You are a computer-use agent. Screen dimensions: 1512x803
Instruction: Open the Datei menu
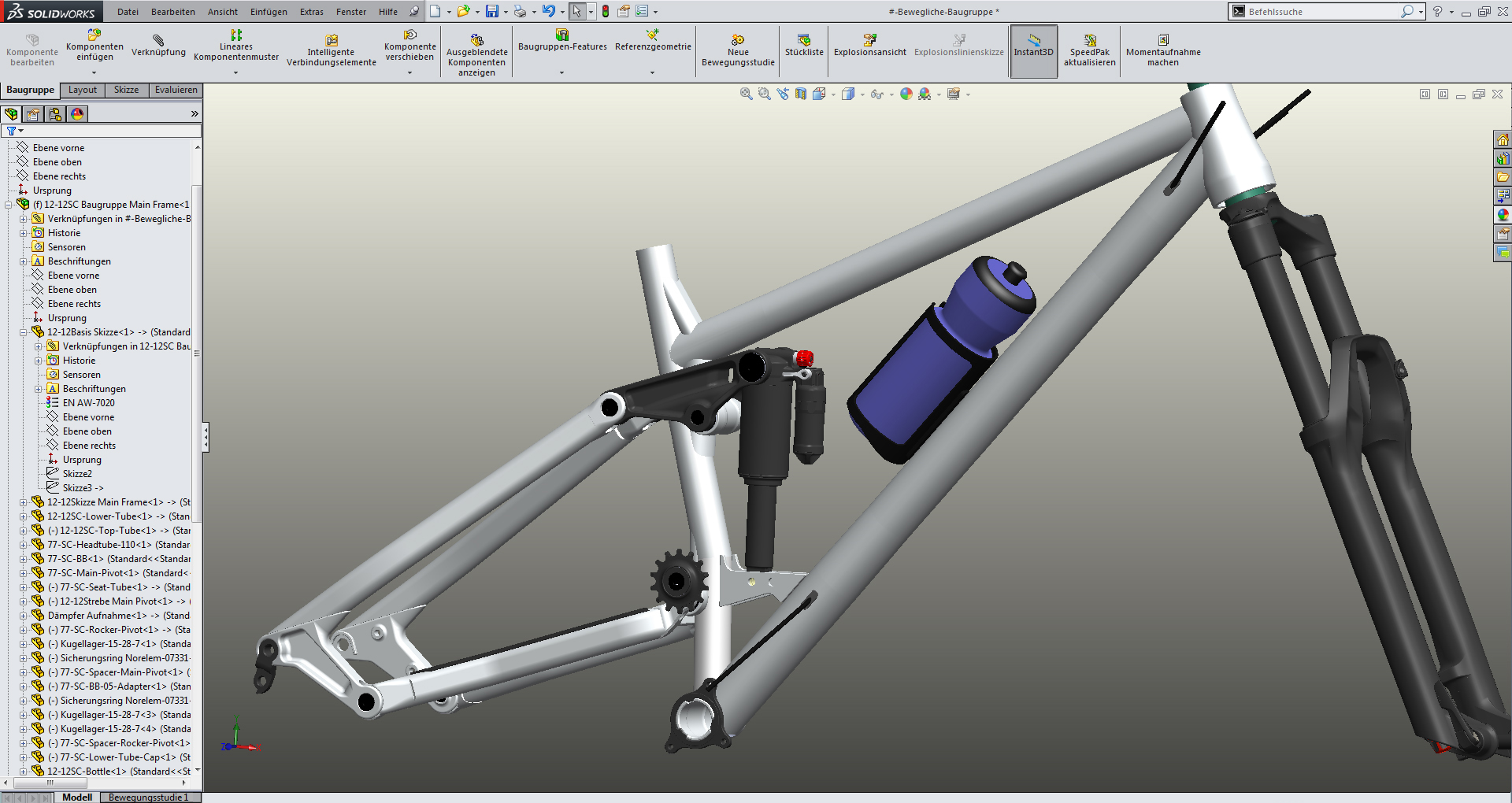pyautogui.click(x=128, y=12)
